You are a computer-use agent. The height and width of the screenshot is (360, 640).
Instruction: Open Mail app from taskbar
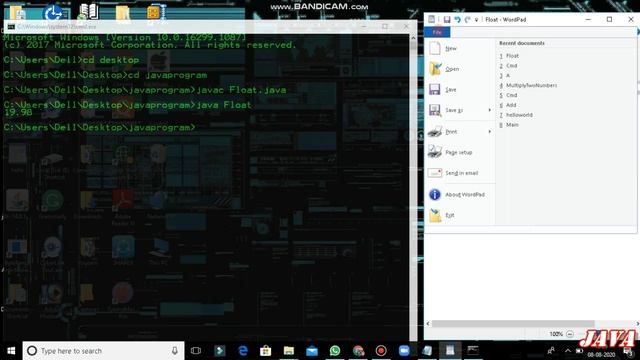click(x=312, y=351)
